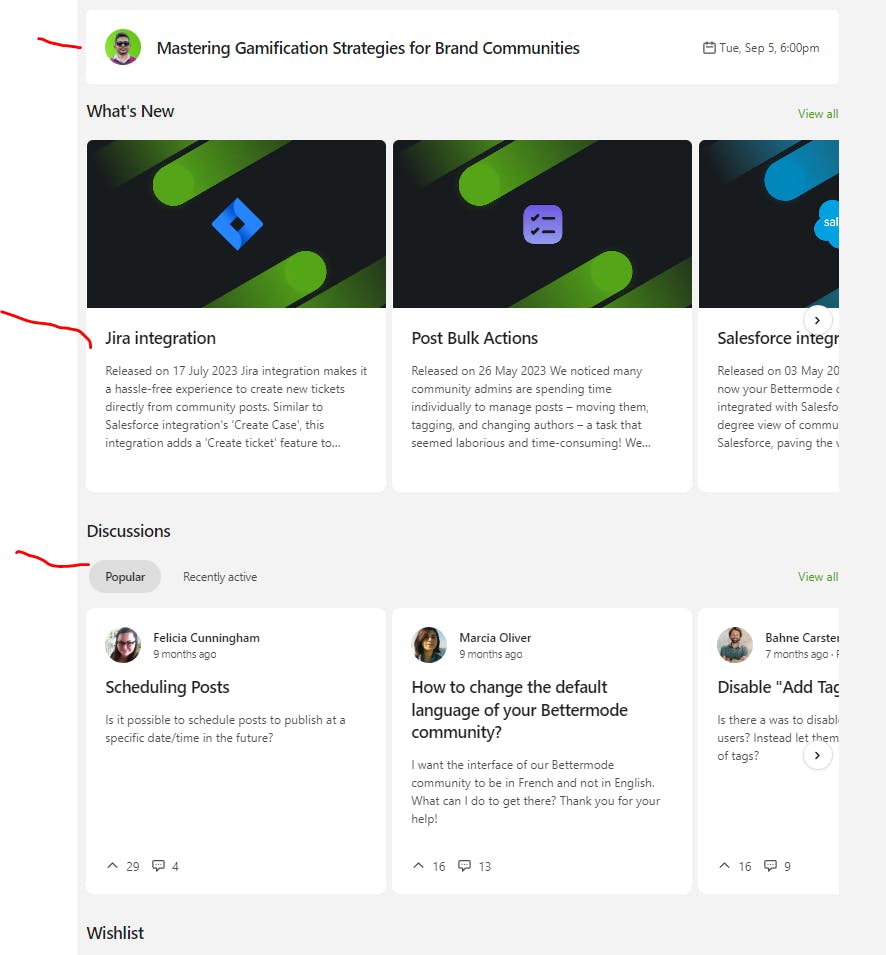The height and width of the screenshot is (955, 886).
Task: Click comment icon on default language post
Action: click(x=464, y=866)
